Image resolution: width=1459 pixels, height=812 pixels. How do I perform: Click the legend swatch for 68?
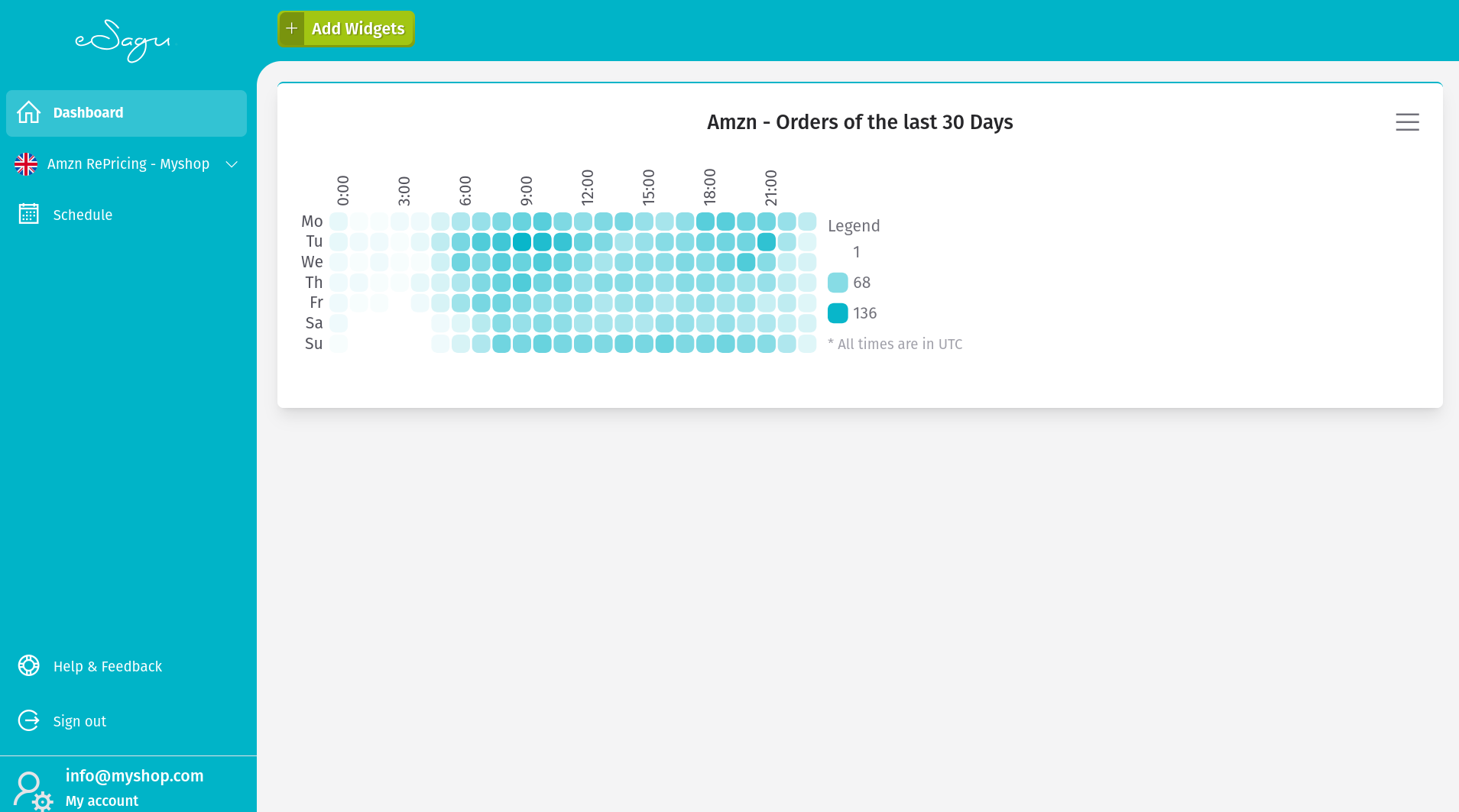tap(838, 283)
